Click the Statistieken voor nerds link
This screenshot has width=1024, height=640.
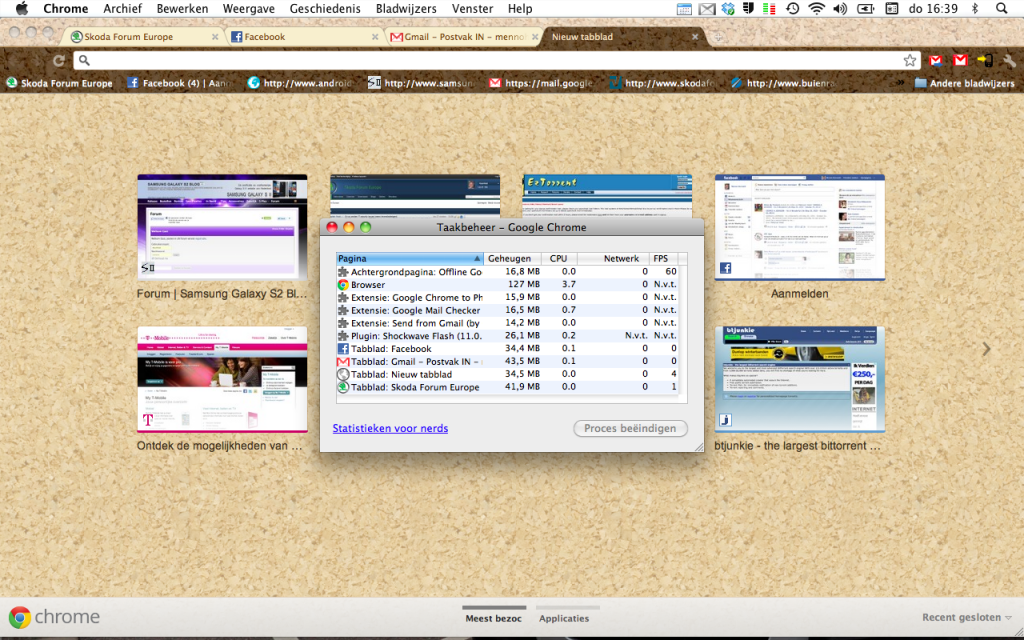point(390,428)
